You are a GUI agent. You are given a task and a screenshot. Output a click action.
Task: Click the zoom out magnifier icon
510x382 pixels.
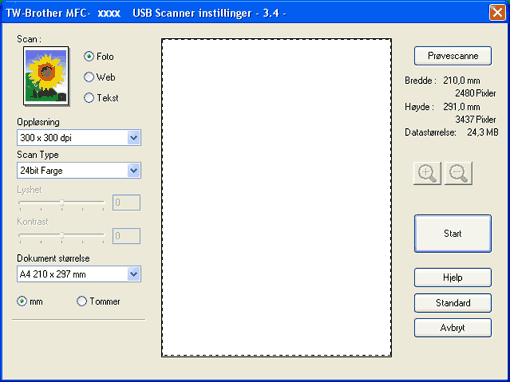click(458, 173)
